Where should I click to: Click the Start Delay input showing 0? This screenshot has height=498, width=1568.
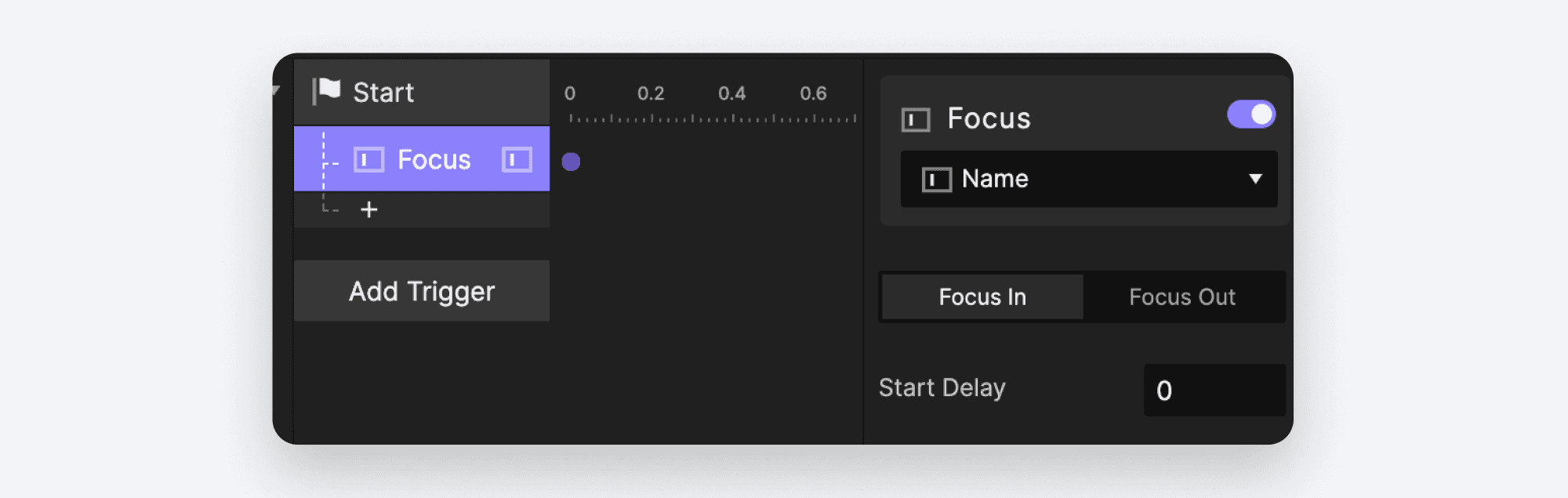tap(1214, 389)
